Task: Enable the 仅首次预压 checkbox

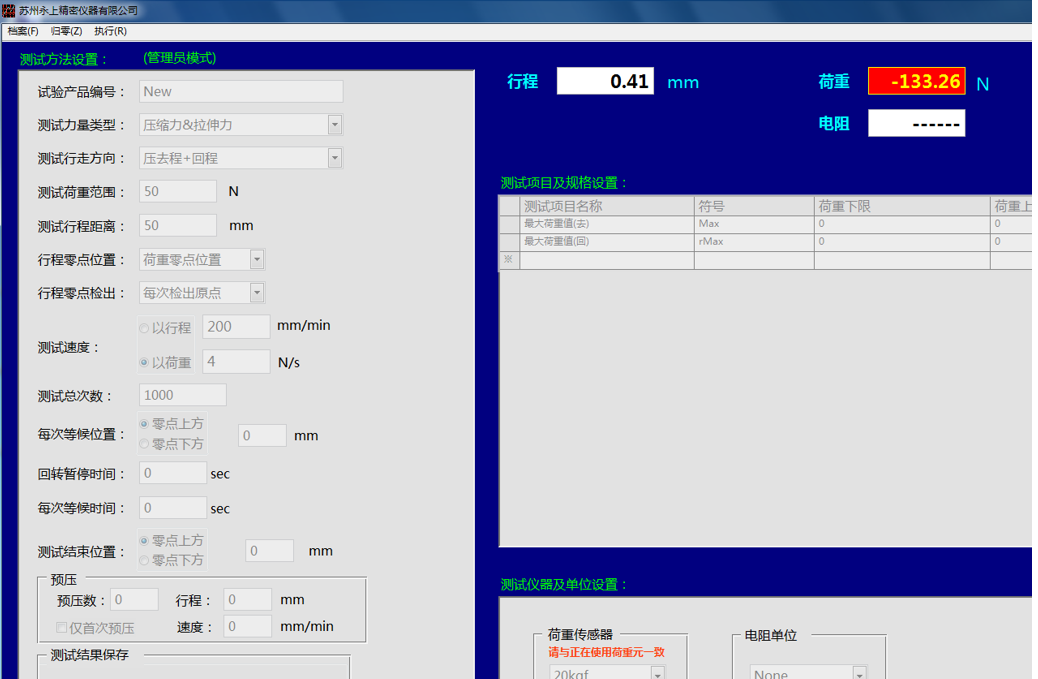Action: (x=62, y=628)
